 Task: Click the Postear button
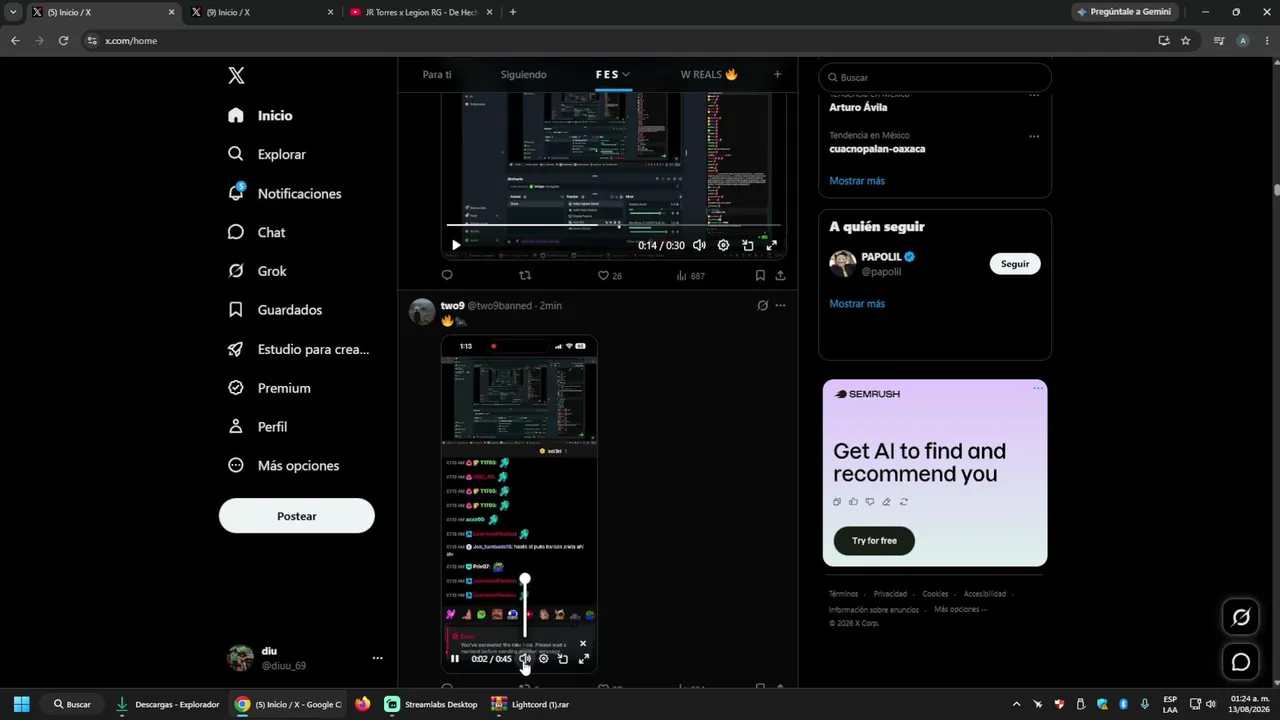click(297, 516)
